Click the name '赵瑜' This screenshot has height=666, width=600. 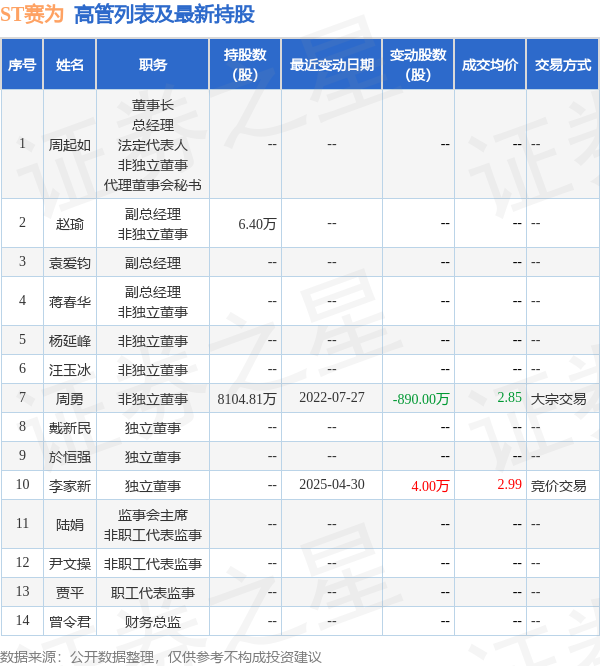coord(70,223)
